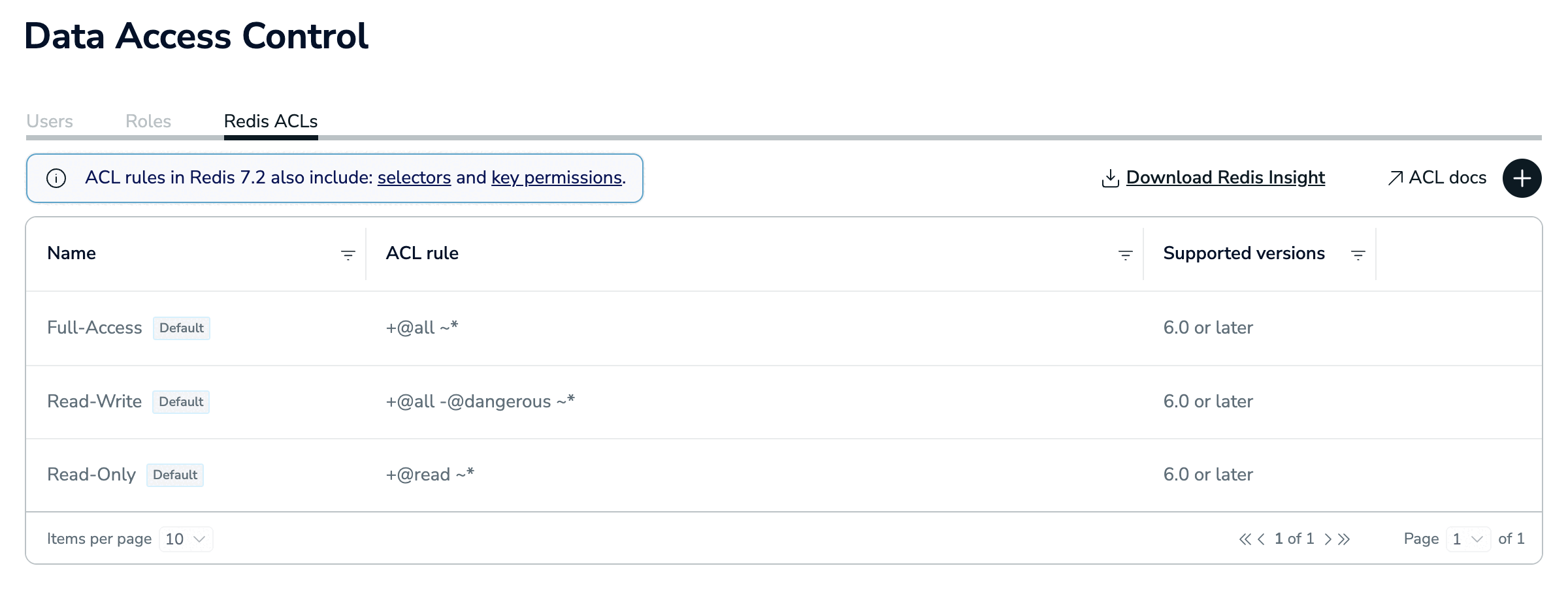Jump to last page double-chevron icon

[x=1344, y=539]
